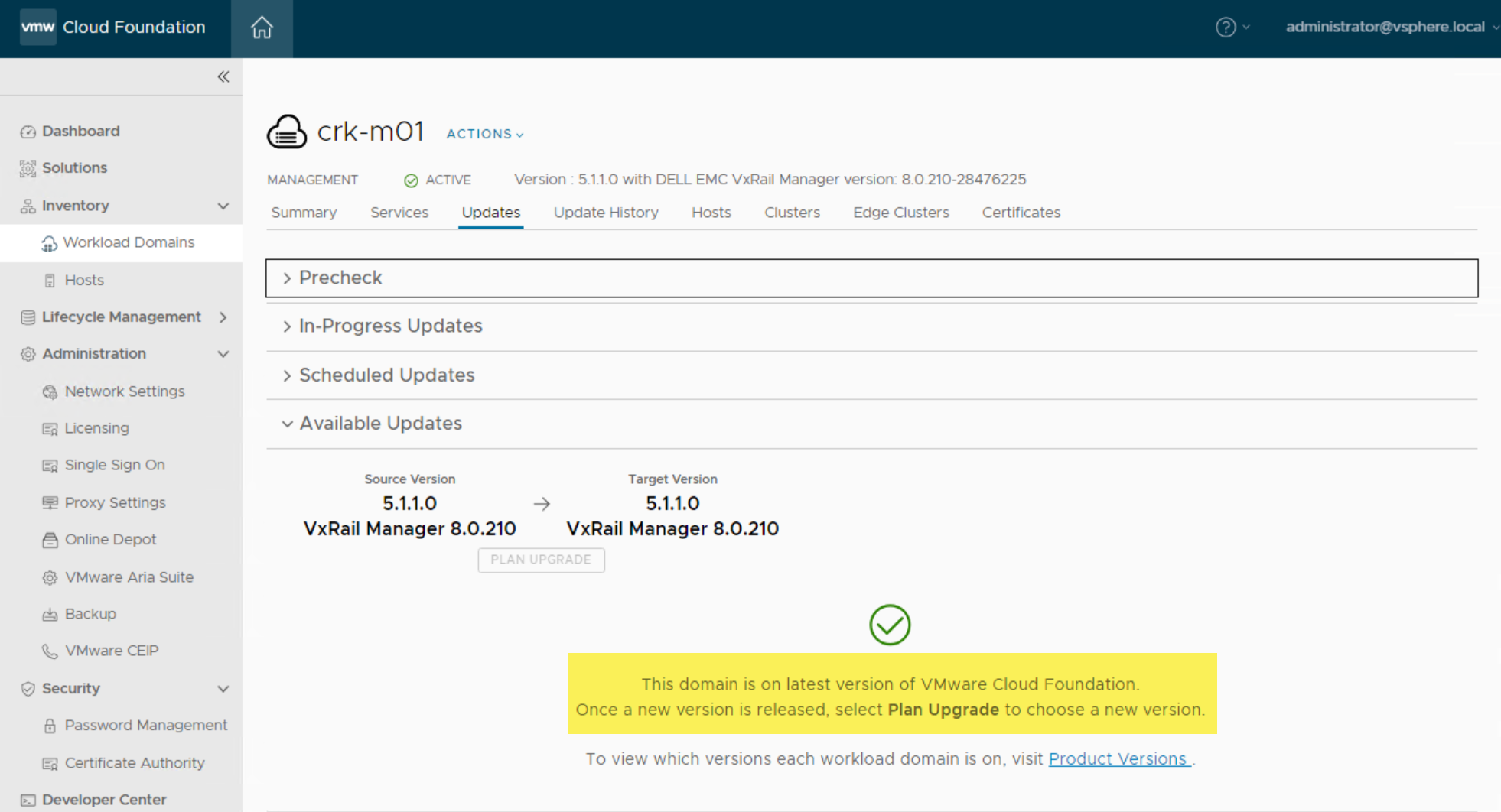Open the Product Versions link
This screenshot has width=1501, height=812.
pyautogui.click(x=1118, y=759)
